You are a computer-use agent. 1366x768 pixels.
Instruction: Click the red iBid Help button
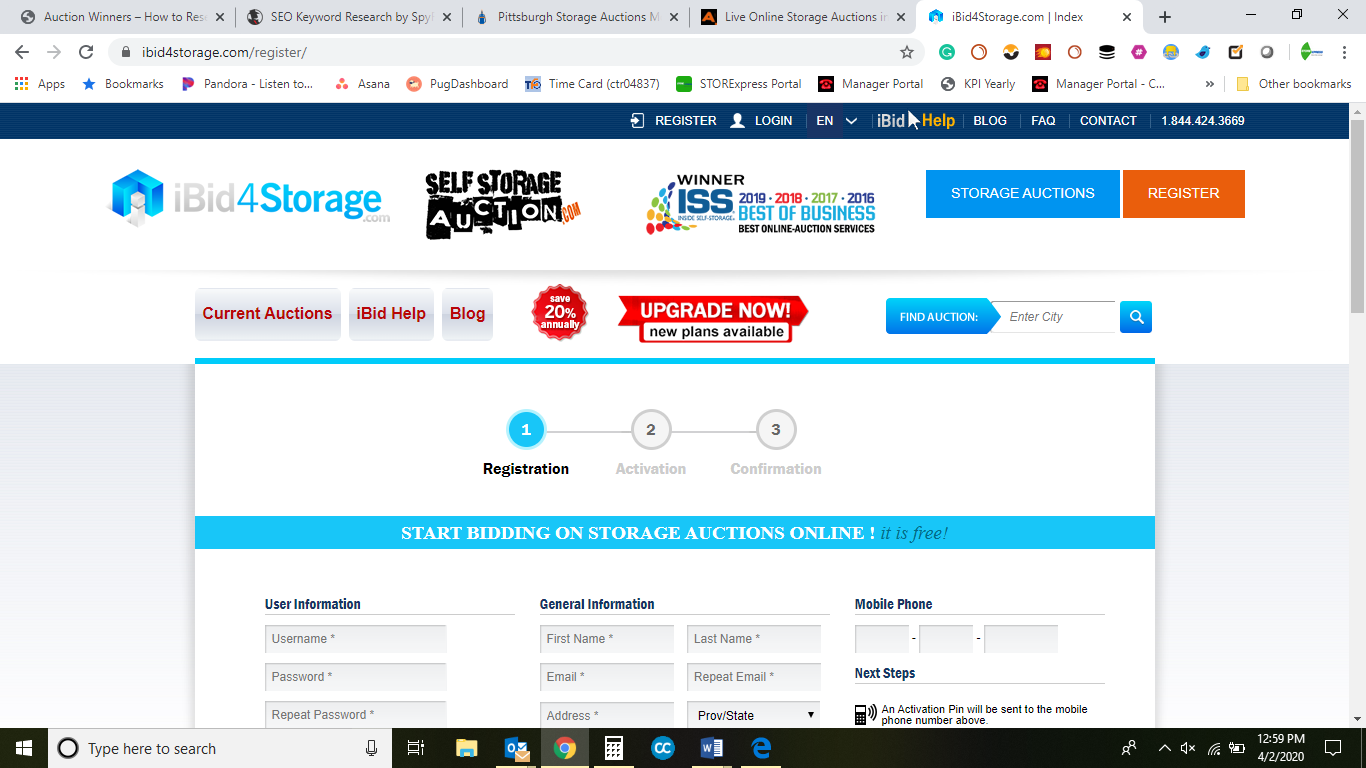tap(391, 314)
